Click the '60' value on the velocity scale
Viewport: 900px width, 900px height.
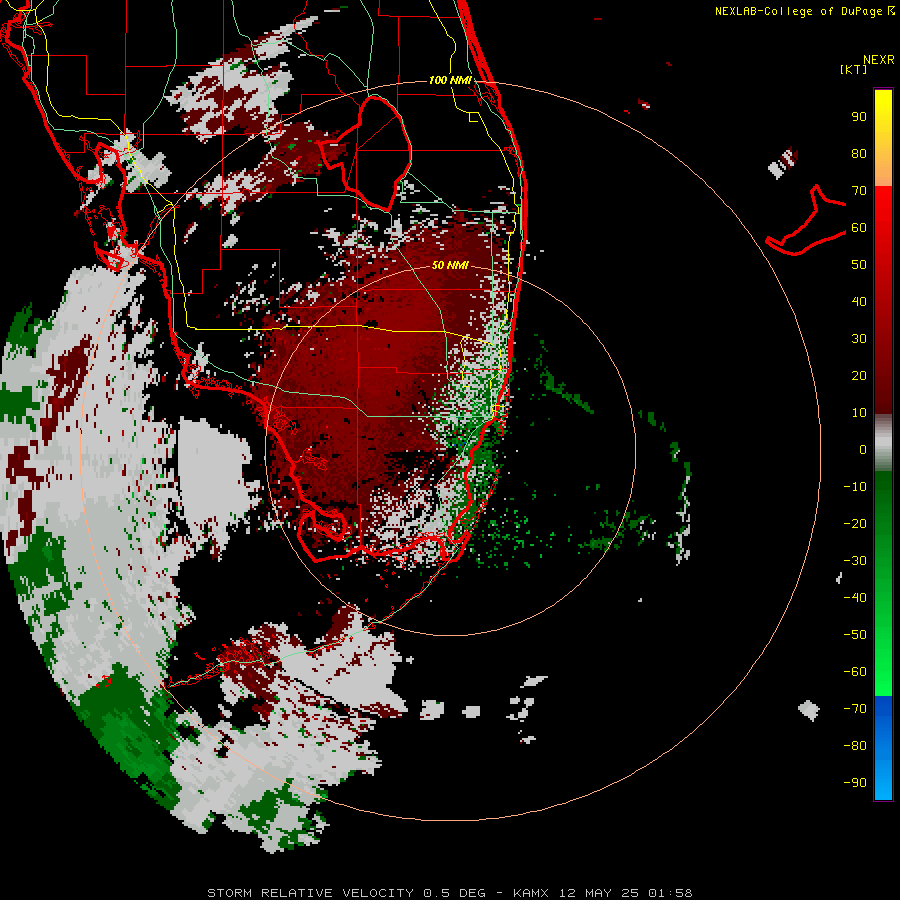pos(859,227)
